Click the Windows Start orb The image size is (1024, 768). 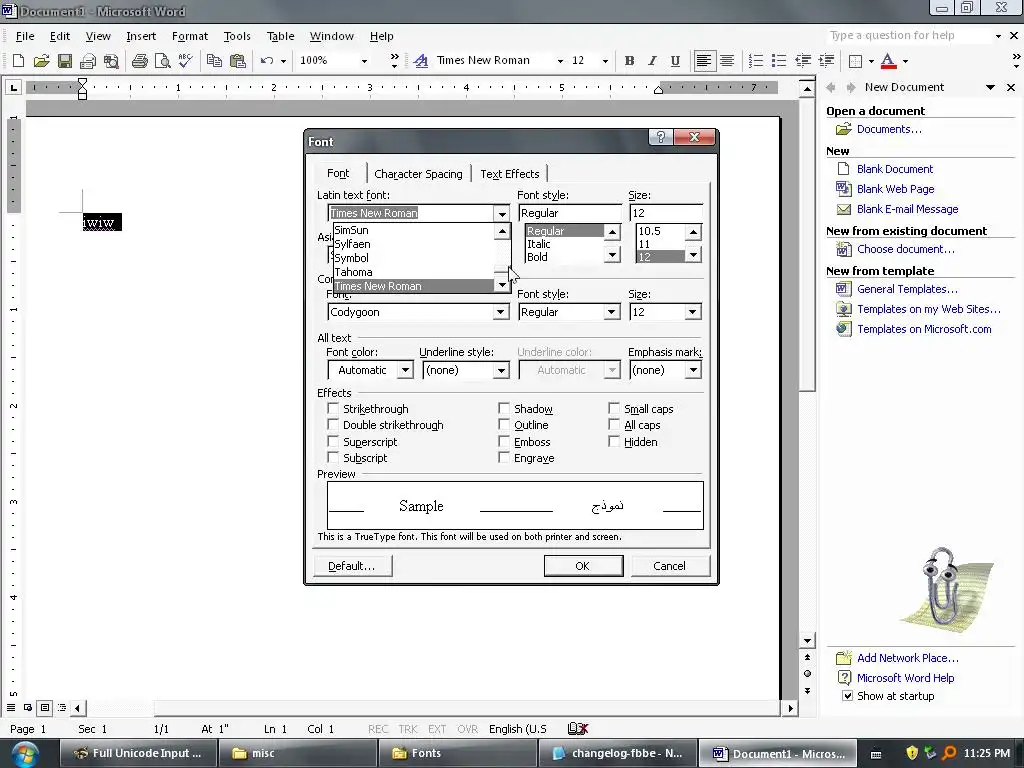click(24, 754)
